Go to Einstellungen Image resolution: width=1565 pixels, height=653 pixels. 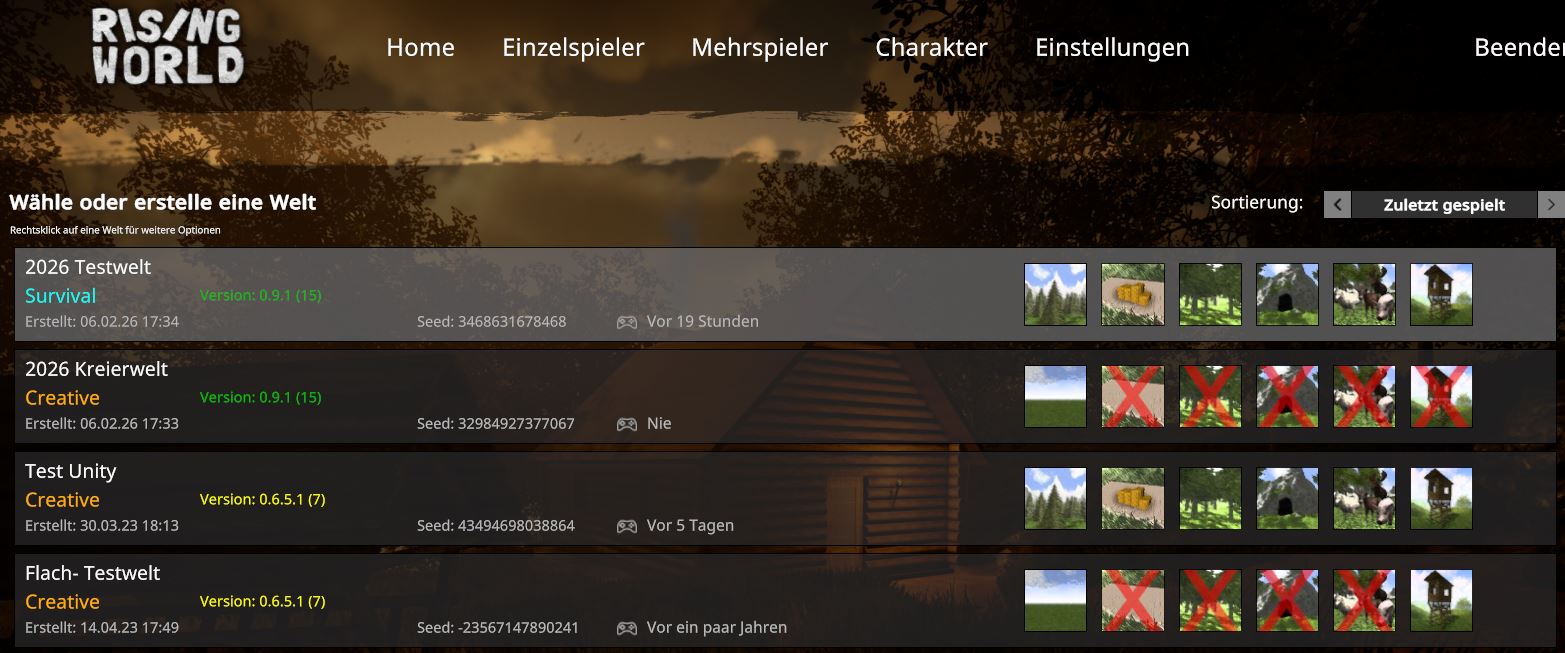1112,47
